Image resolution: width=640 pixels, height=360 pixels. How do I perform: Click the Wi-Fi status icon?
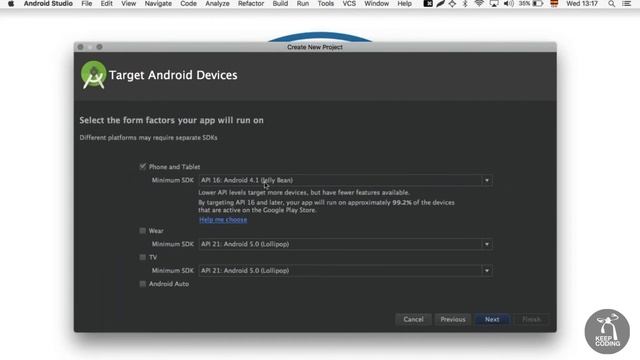point(479,4)
